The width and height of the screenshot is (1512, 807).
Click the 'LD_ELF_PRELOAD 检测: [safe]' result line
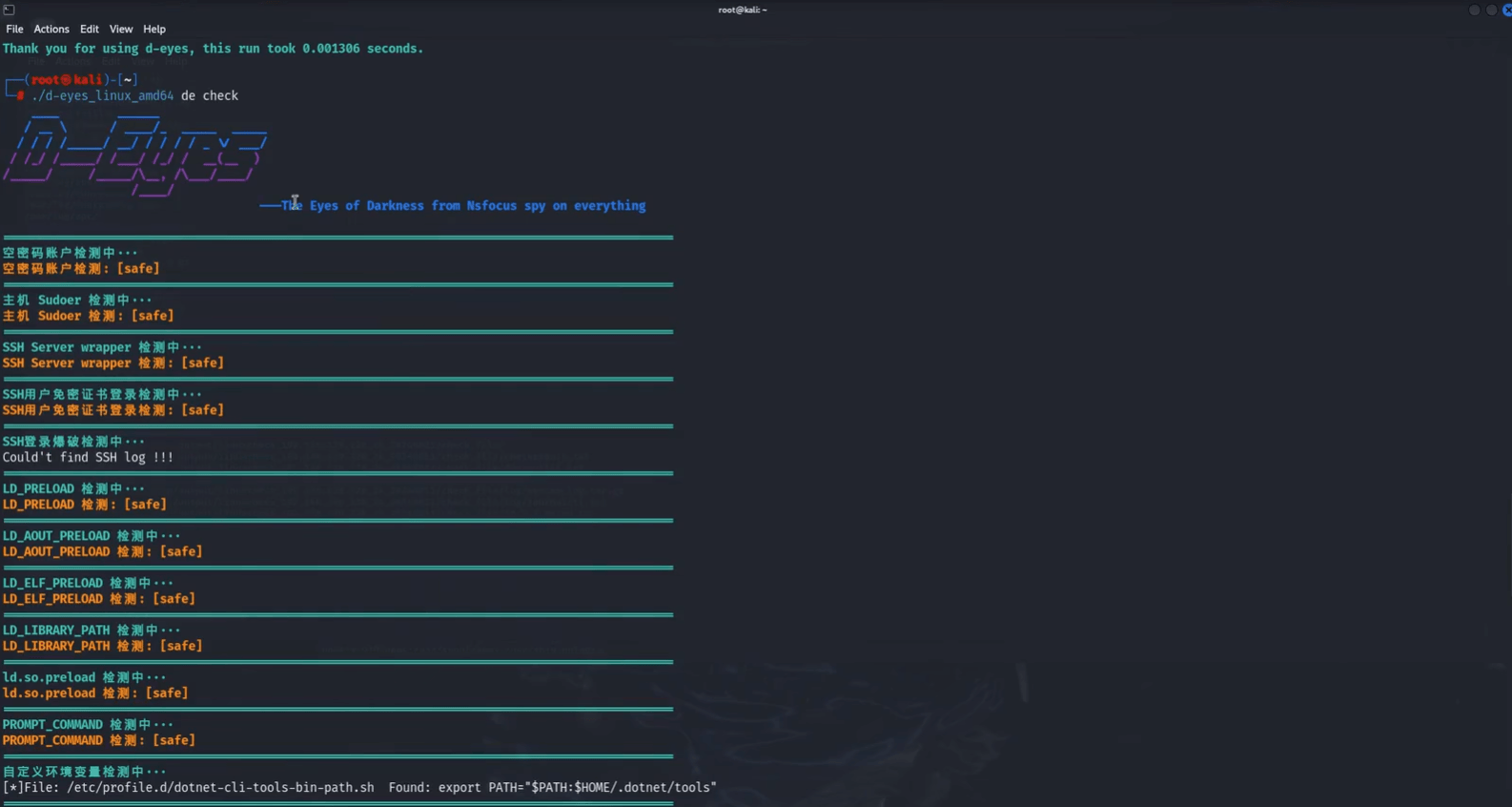tap(98, 599)
